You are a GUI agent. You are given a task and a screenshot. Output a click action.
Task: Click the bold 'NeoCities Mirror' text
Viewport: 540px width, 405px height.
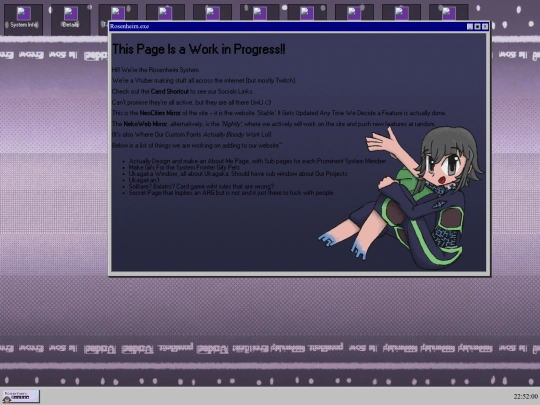[160, 113]
